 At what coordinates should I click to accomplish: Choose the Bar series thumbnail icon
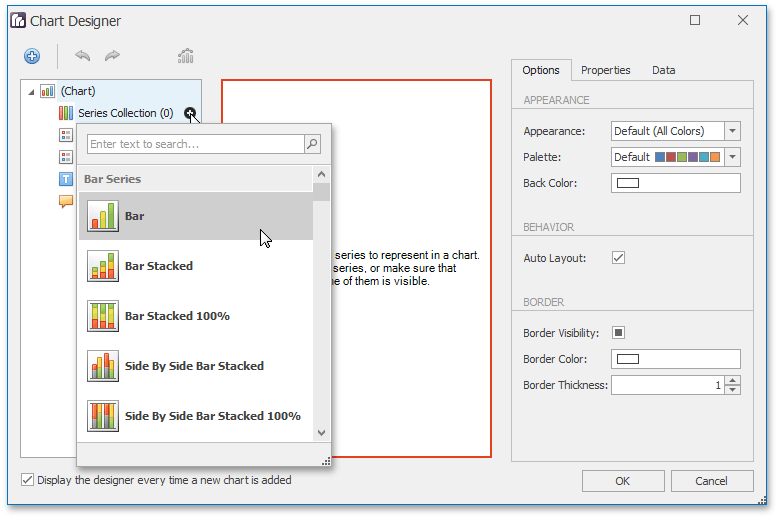coord(103,216)
